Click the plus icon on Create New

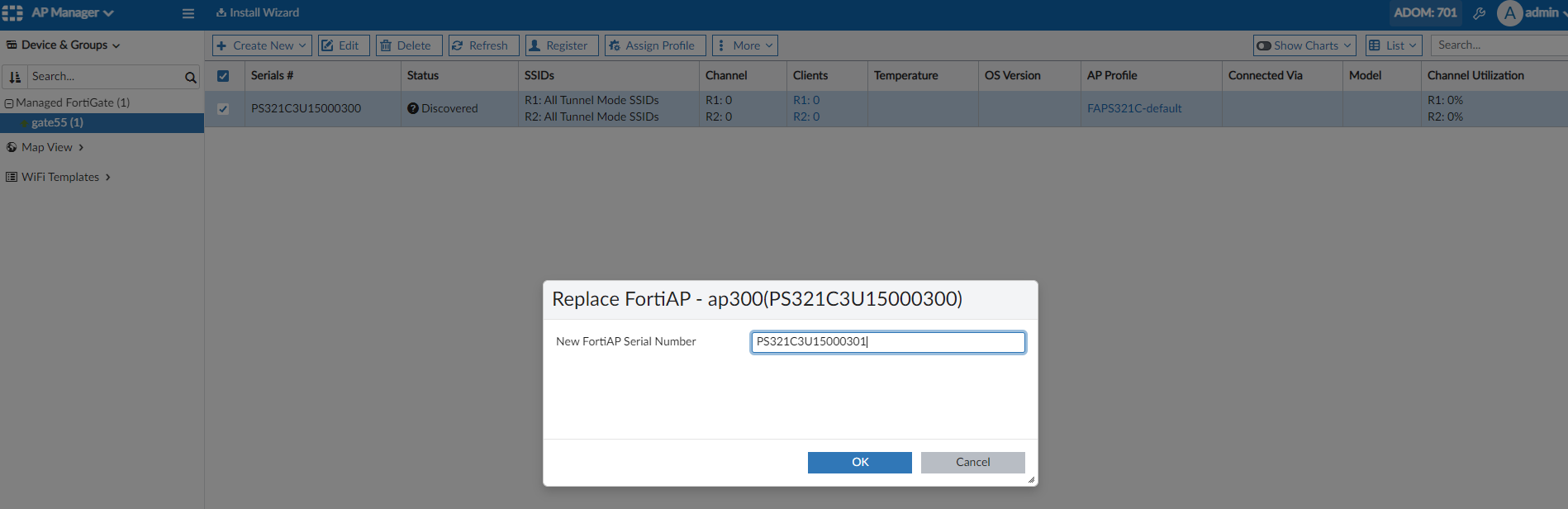(221, 45)
